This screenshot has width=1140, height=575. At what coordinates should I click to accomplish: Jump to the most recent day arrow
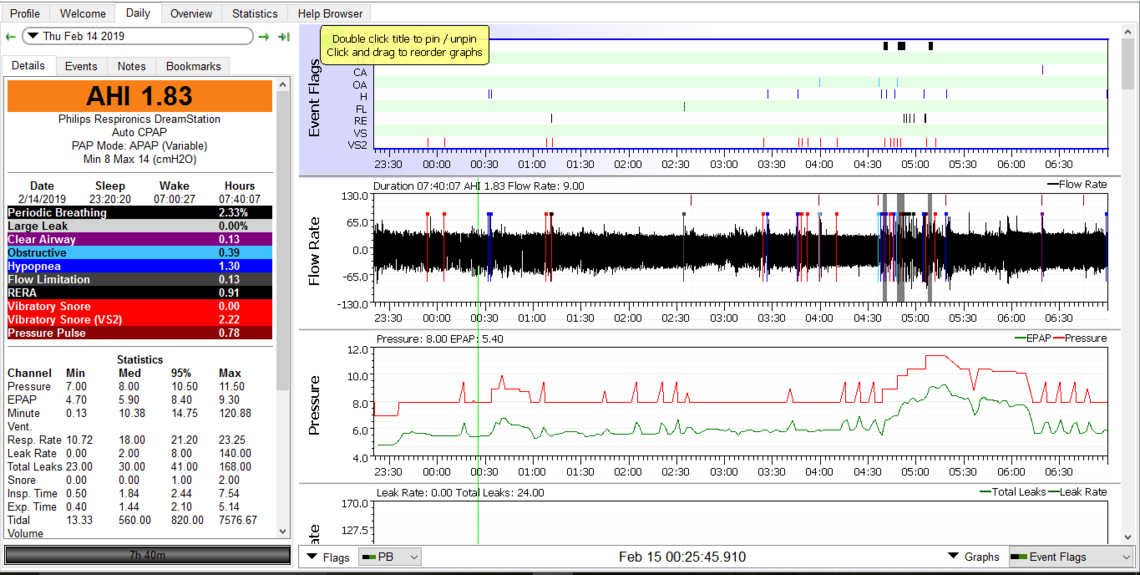[284, 36]
